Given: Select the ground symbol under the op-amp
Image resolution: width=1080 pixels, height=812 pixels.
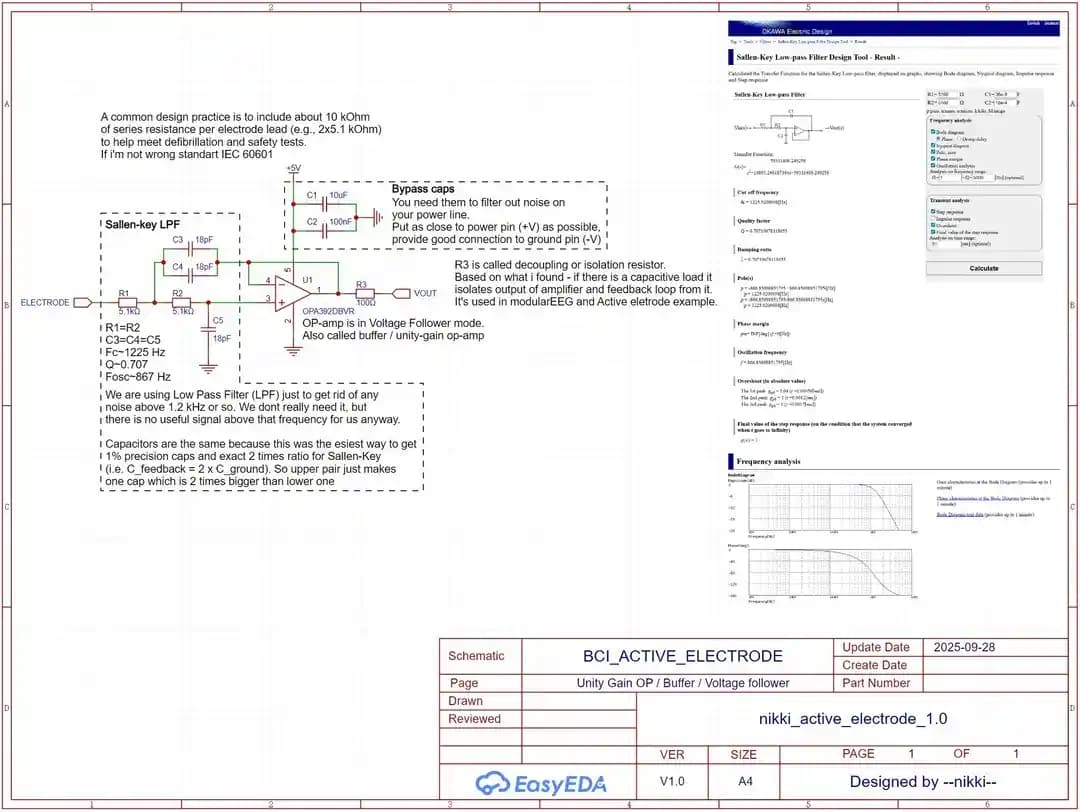Looking at the screenshot, I should [x=291, y=349].
